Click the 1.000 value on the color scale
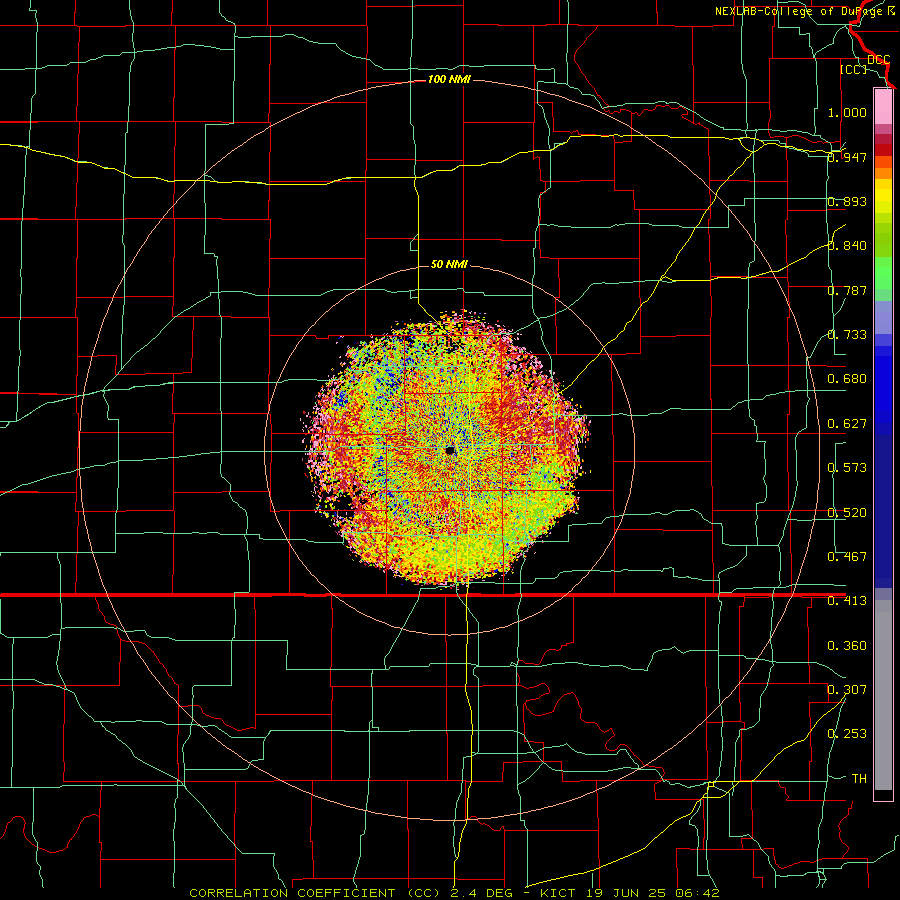Screen dimensions: 900x900 (847, 112)
